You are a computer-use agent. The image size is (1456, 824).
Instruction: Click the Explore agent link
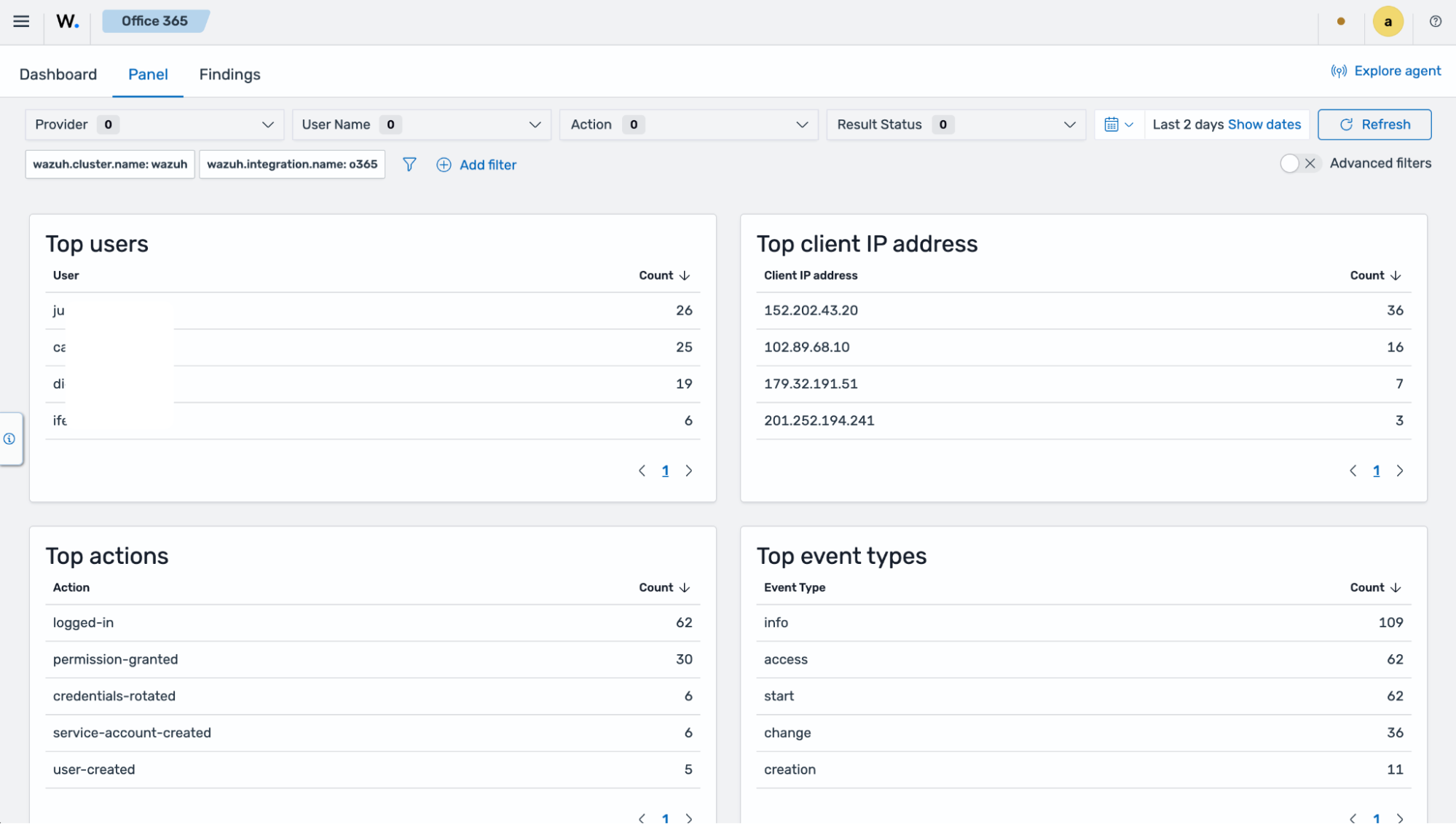[x=1385, y=71]
